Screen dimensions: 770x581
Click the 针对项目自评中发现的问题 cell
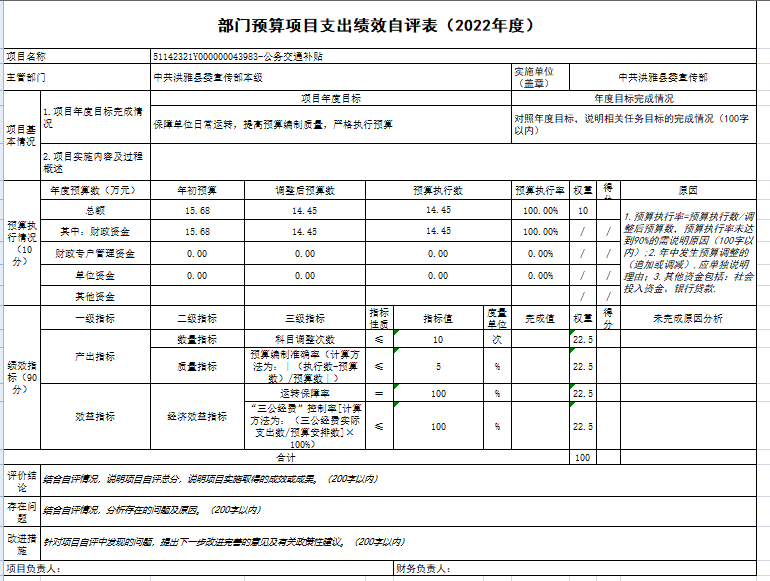398,544
